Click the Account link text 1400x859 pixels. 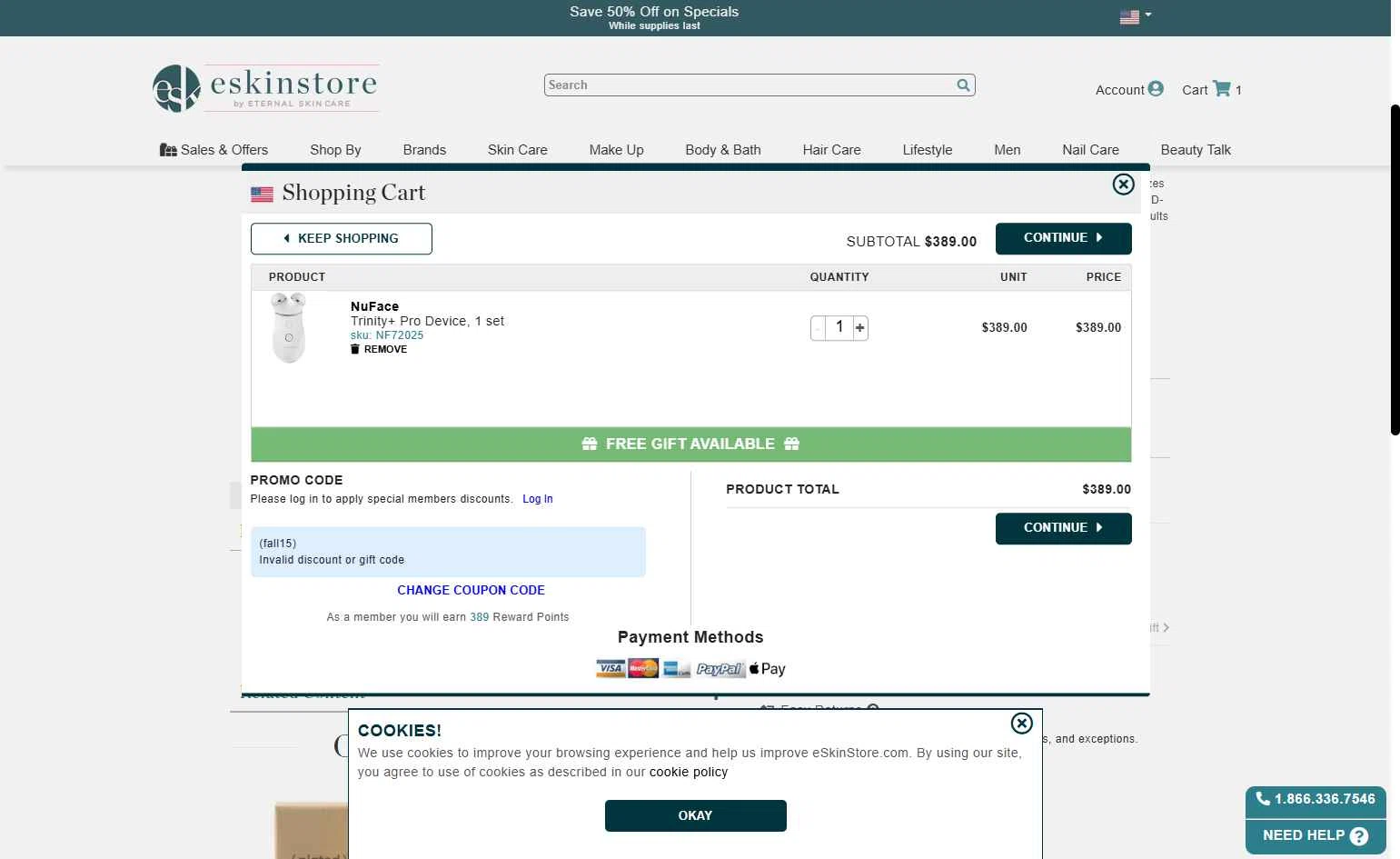point(1119,90)
